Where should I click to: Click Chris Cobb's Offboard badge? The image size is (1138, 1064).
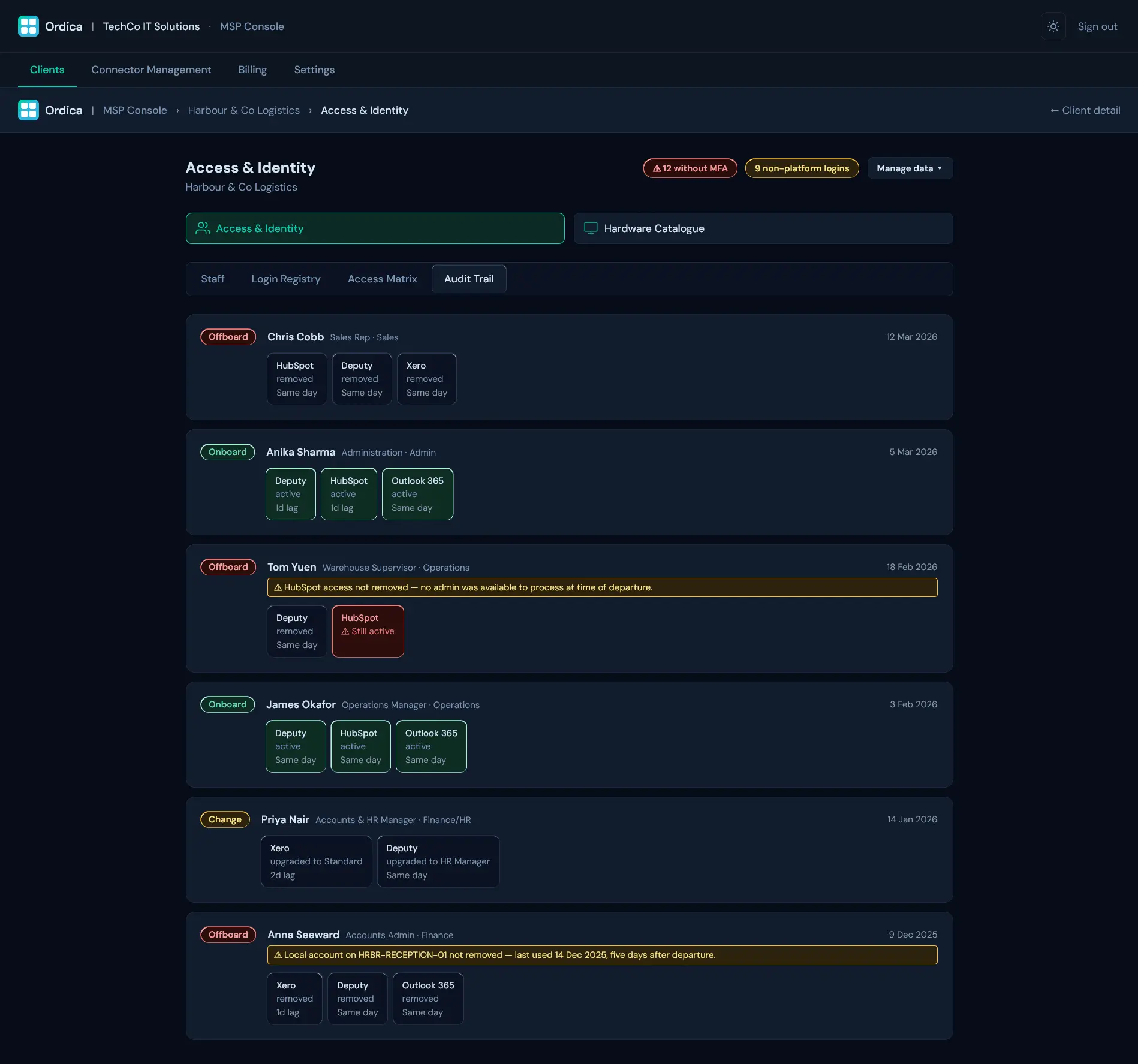click(x=228, y=337)
